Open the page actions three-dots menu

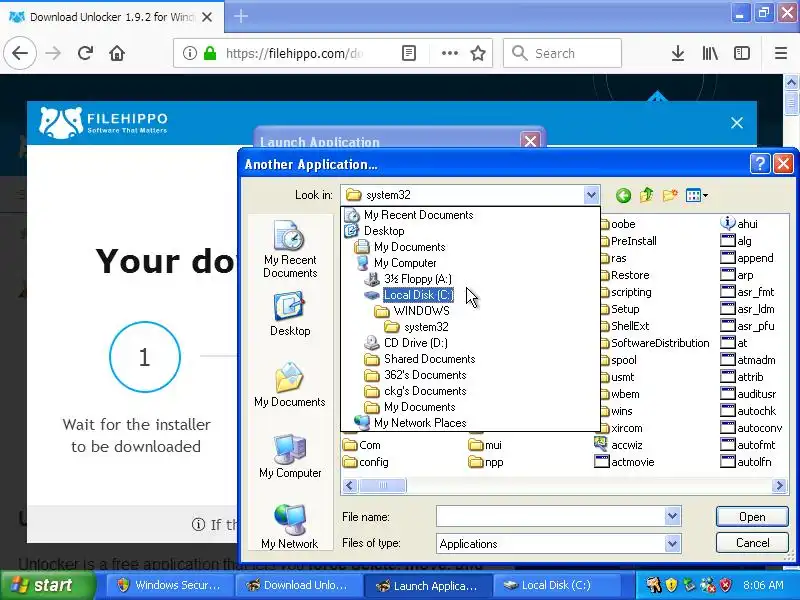pos(449,53)
